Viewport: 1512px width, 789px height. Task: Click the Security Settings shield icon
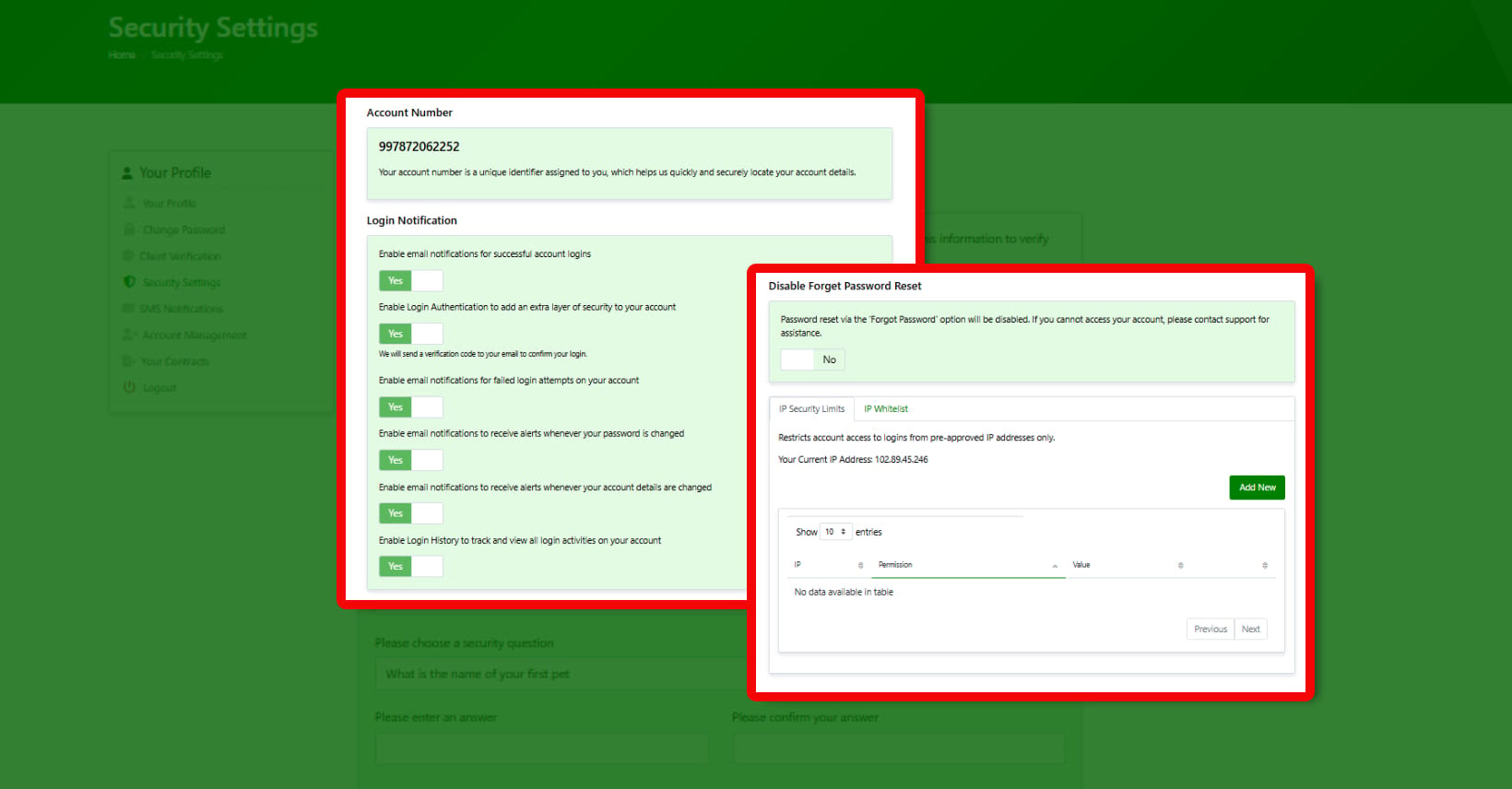click(x=129, y=282)
